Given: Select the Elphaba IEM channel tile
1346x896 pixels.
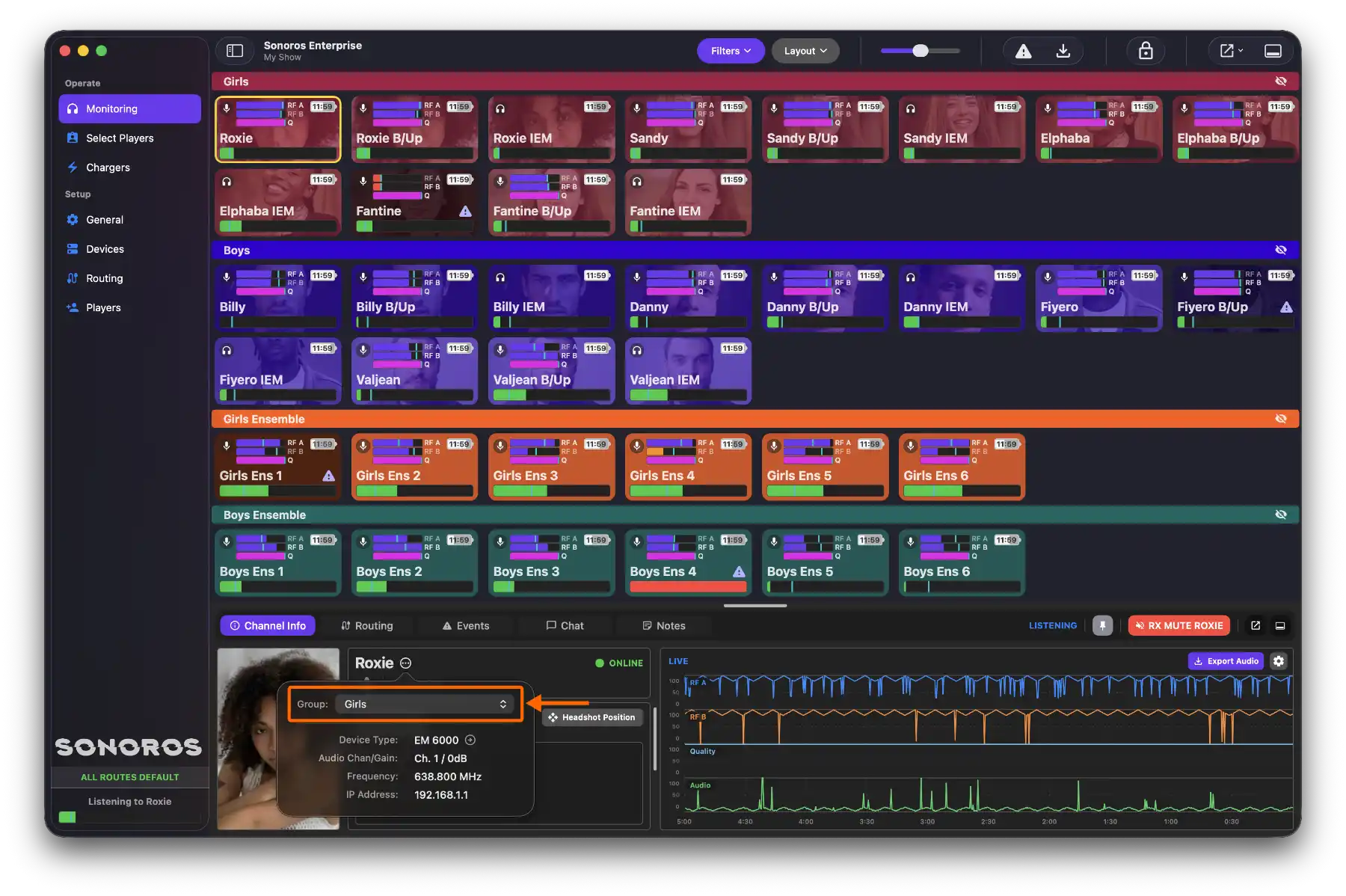Looking at the screenshot, I should (x=277, y=203).
